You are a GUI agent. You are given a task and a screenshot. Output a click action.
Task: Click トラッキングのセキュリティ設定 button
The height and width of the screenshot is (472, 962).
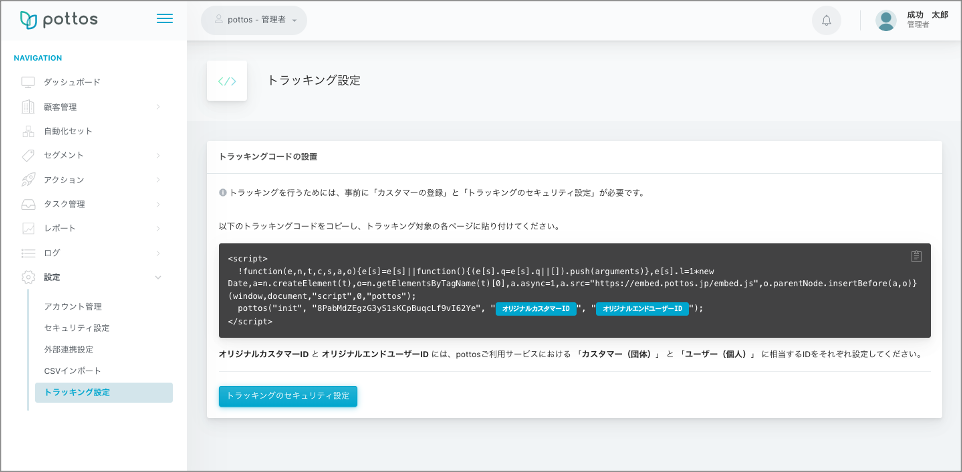pos(288,396)
